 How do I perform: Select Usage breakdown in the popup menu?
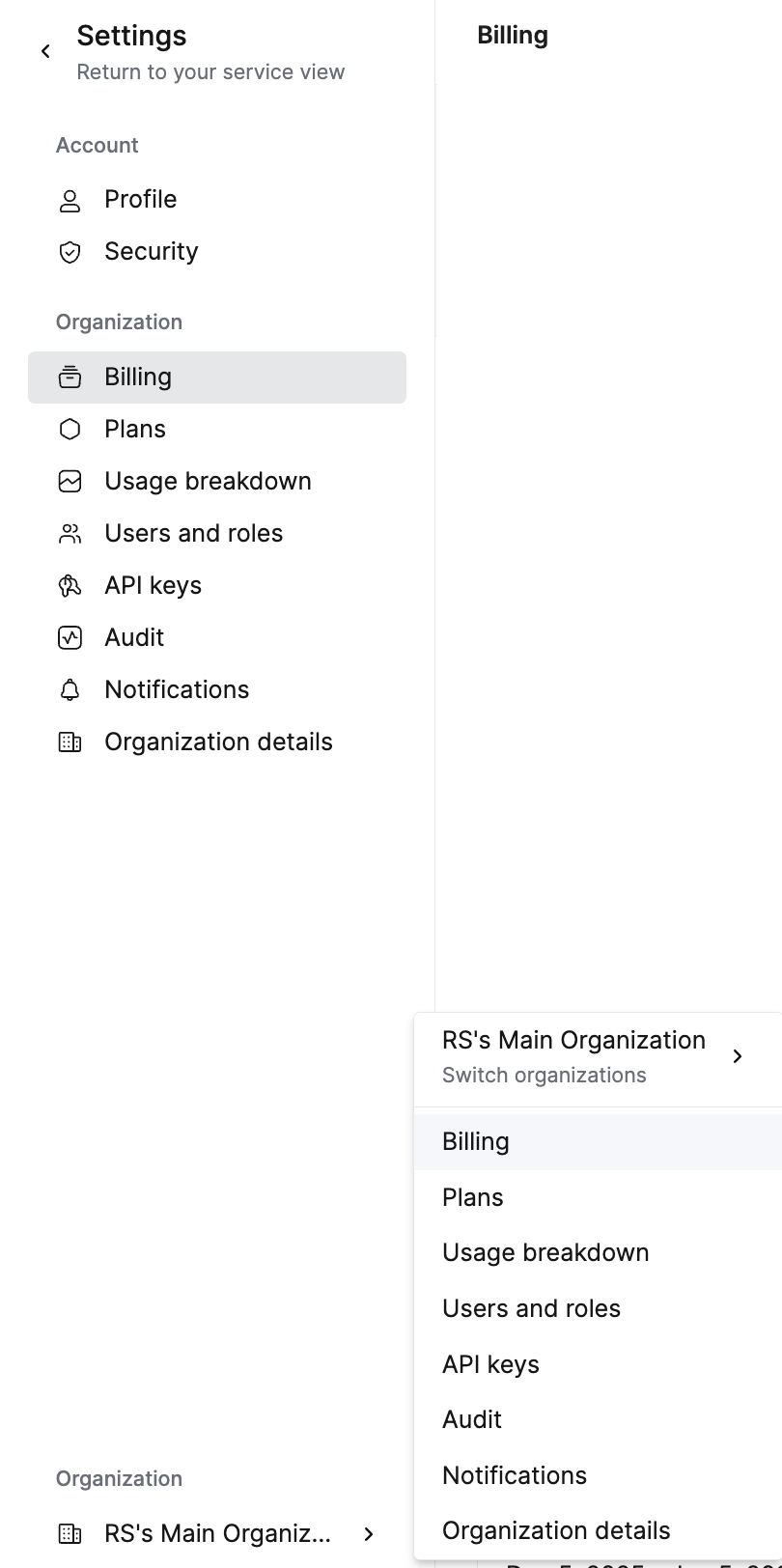tap(545, 1253)
